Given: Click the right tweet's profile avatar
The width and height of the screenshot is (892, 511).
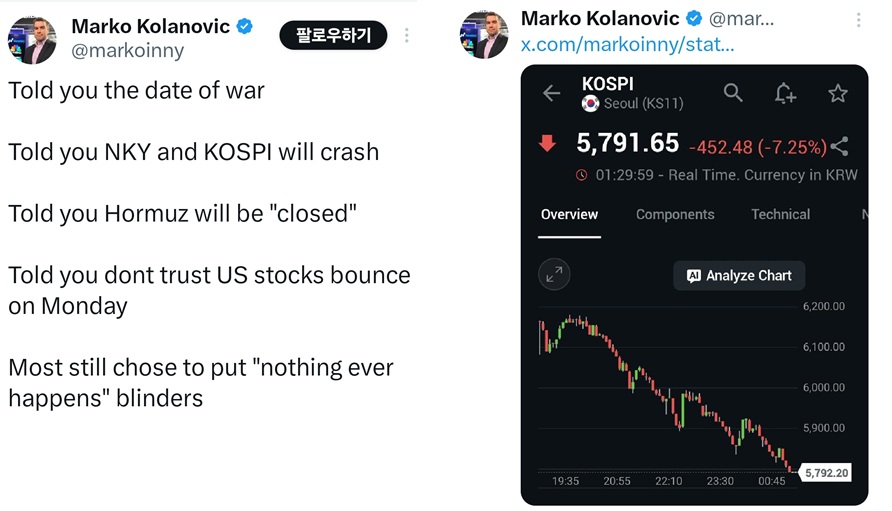Looking at the screenshot, I should [x=484, y=34].
